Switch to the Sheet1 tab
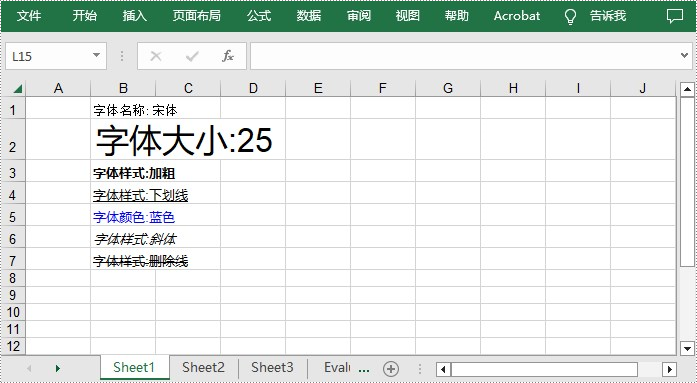This screenshot has height=383, width=697. [x=134, y=367]
